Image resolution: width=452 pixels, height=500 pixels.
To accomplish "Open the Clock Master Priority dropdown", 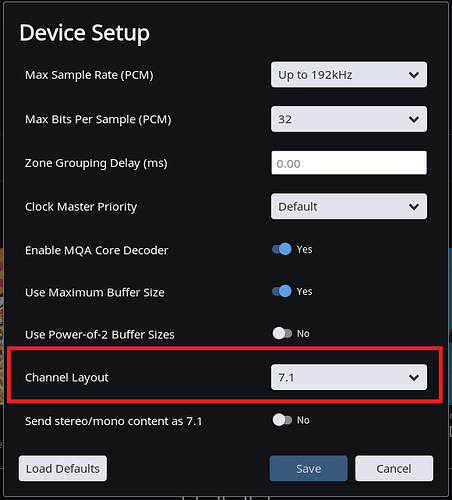I will 349,206.
